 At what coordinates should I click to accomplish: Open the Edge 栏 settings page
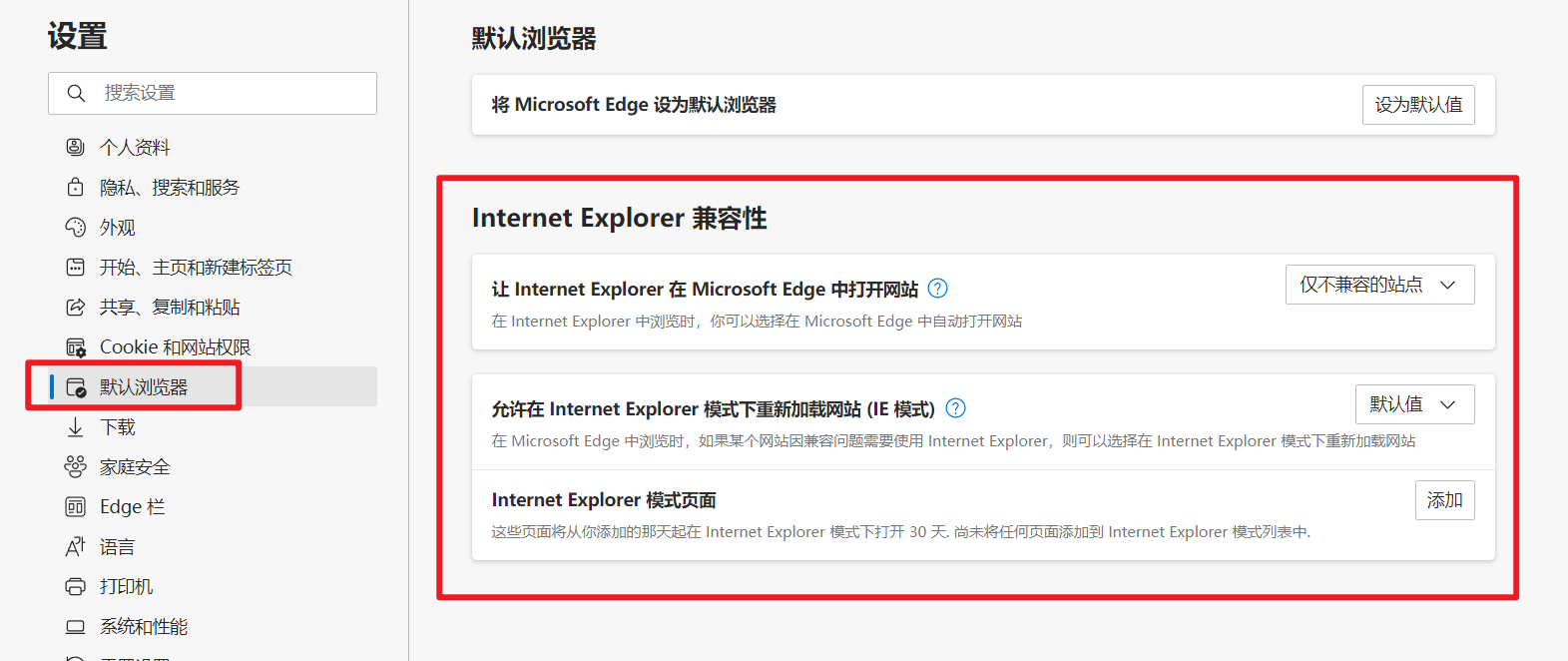click(132, 506)
